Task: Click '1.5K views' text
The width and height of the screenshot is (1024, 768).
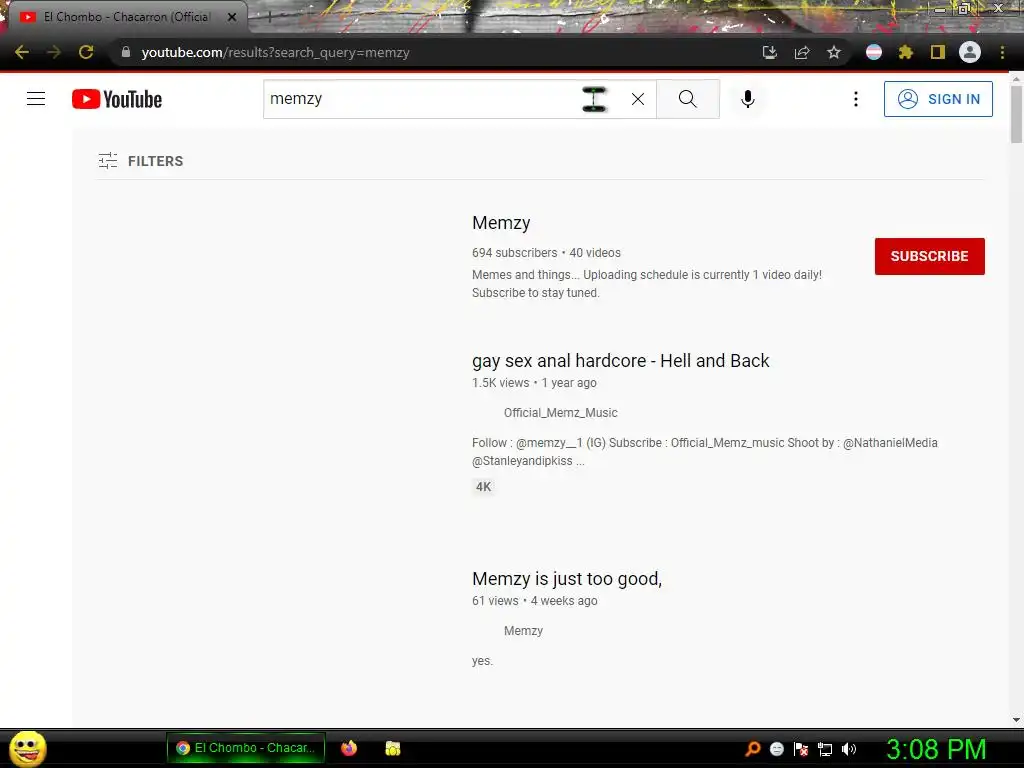Action: tap(500, 383)
